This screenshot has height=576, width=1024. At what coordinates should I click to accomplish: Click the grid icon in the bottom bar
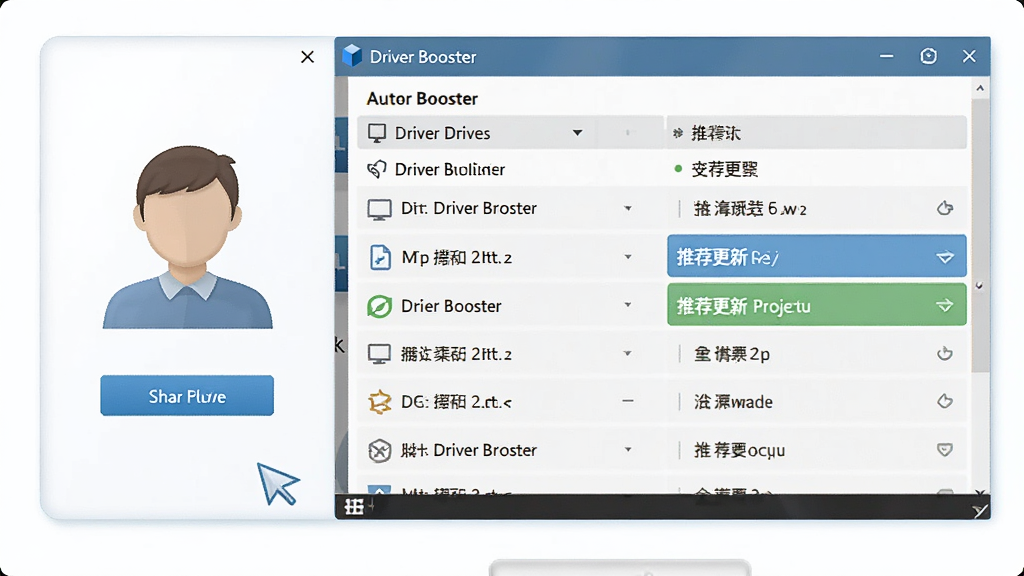click(x=354, y=506)
